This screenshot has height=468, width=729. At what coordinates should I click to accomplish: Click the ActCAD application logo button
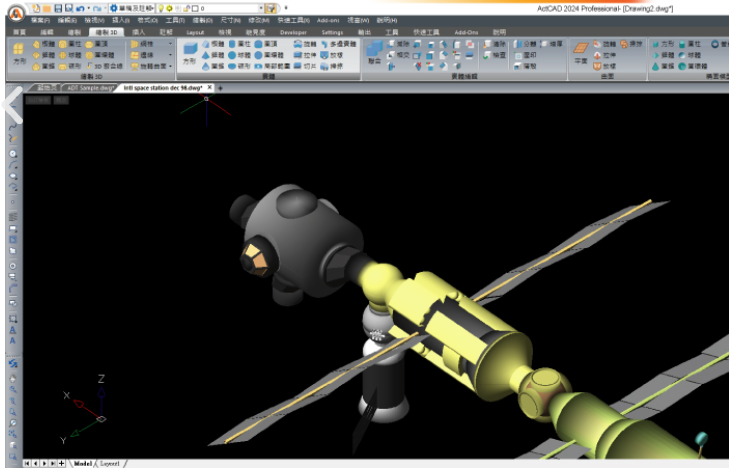(x=17, y=8)
